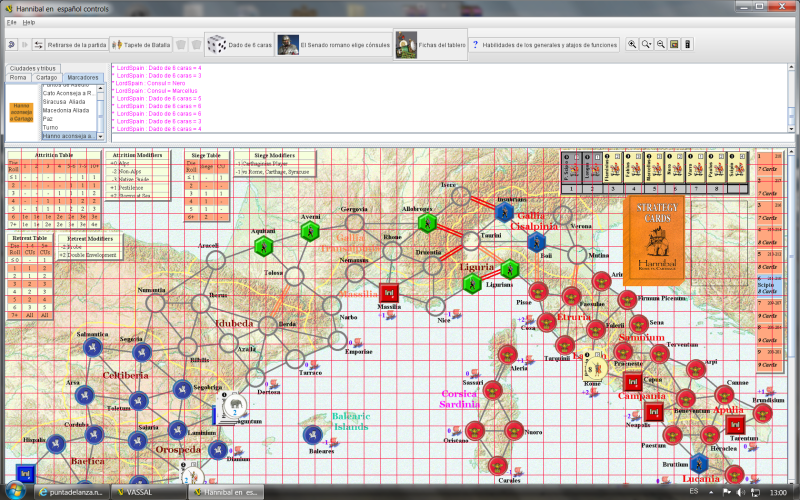This screenshot has height=500, width=800.
Task: Select the Fabius general card
Action: point(634,168)
